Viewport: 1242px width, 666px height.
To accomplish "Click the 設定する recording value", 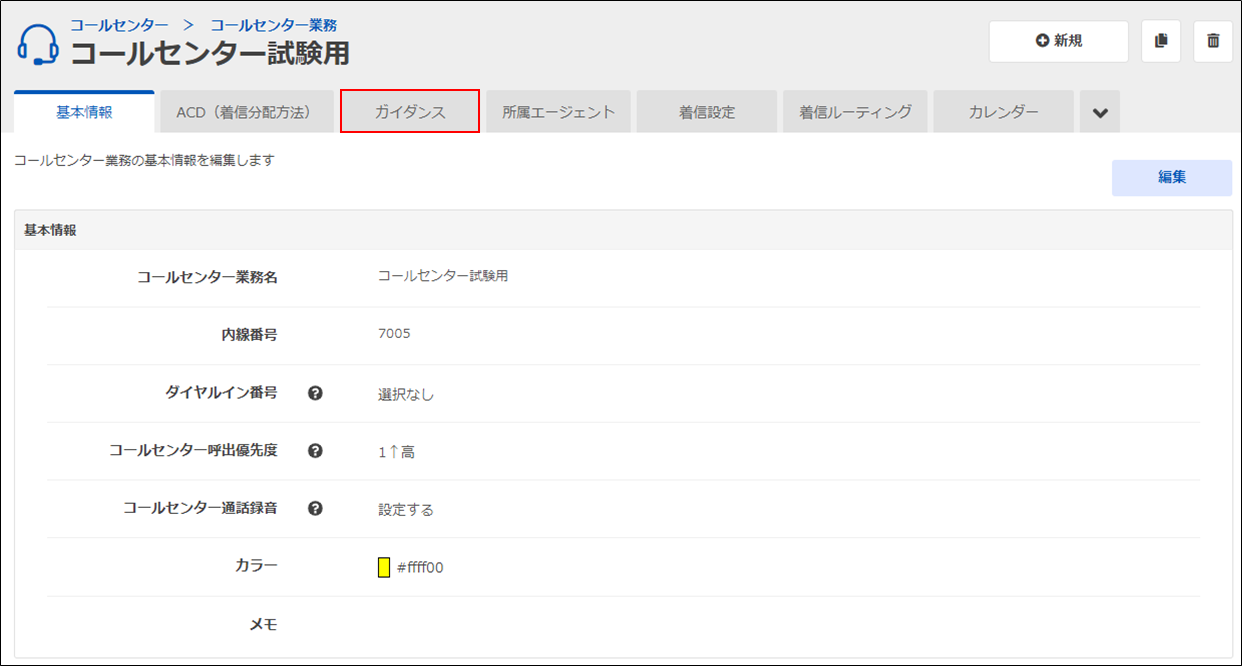I will pyautogui.click(x=406, y=510).
